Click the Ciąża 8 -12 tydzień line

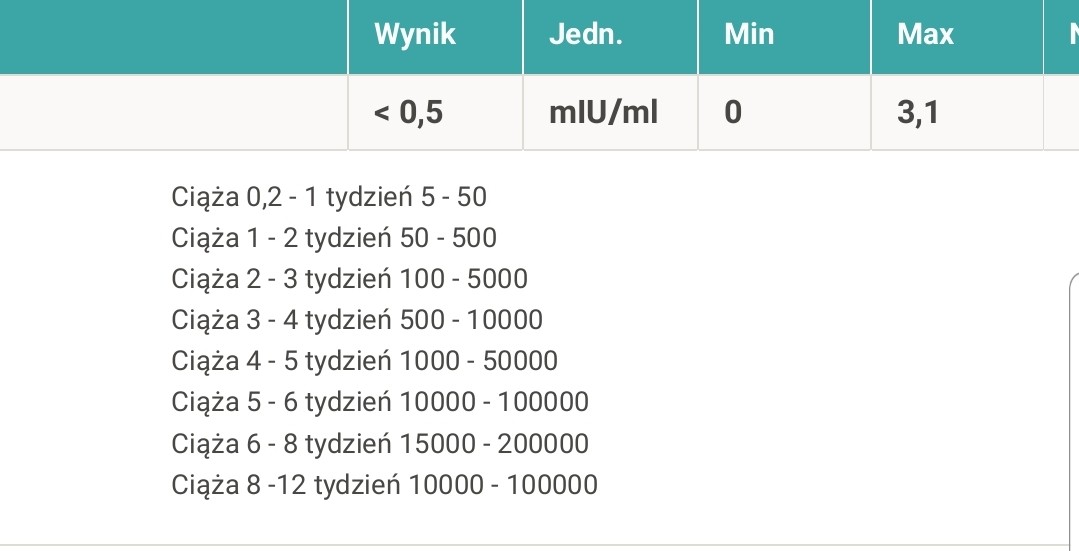[x=385, y=485]
